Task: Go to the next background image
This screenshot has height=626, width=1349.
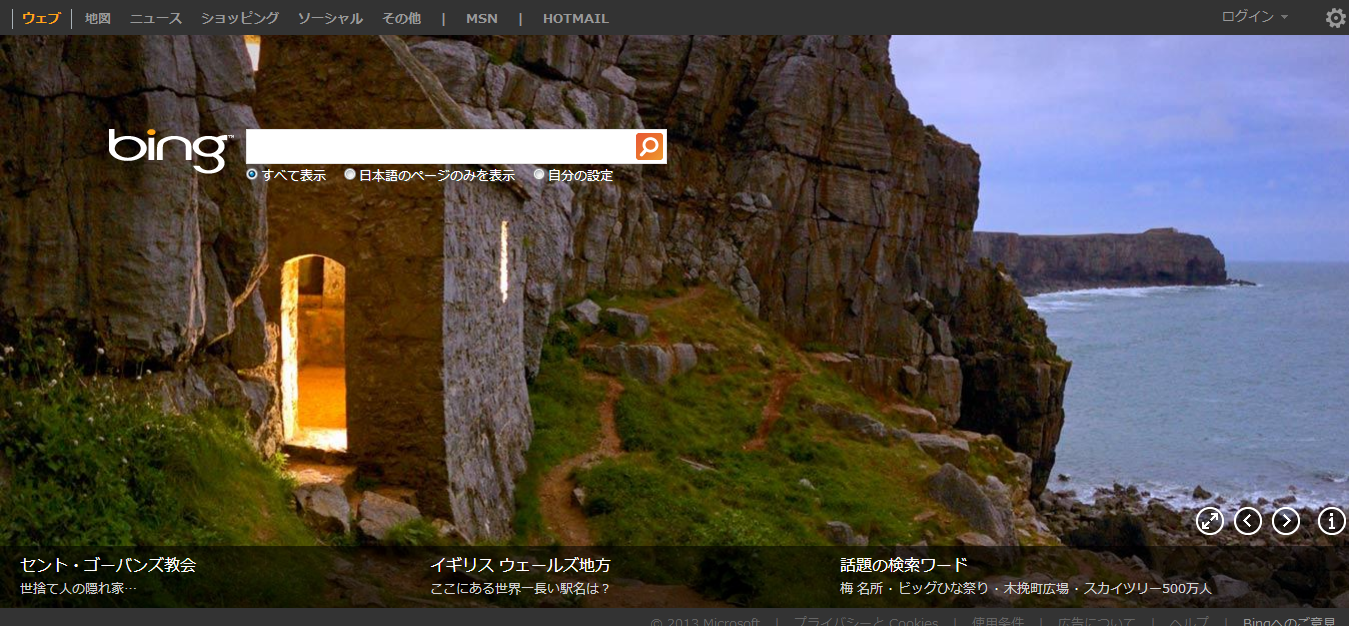Action: tap(1286, 521)
